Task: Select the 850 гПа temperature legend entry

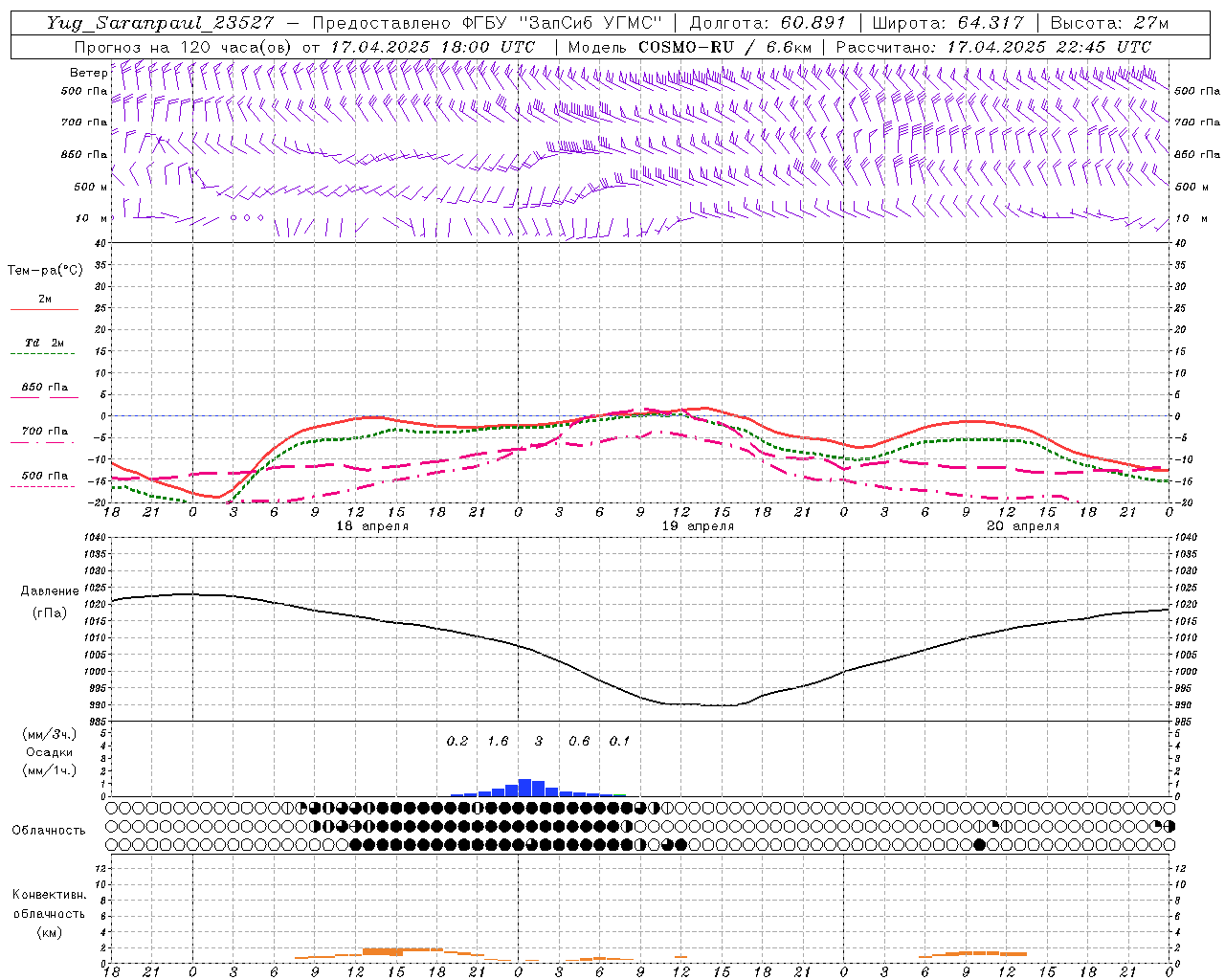Action: coord(44,388)
